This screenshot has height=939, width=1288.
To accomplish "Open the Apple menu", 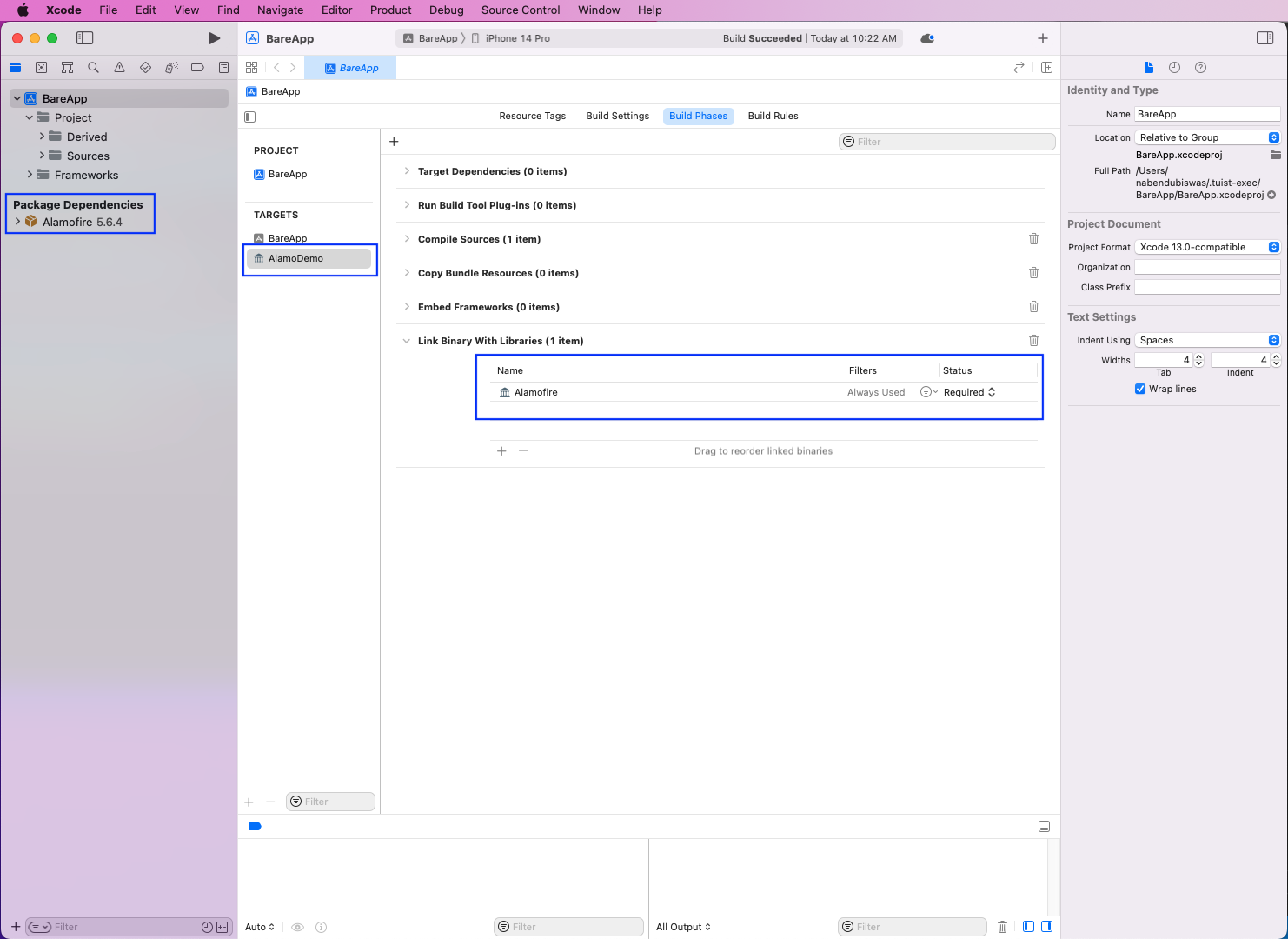I will 23,10.
